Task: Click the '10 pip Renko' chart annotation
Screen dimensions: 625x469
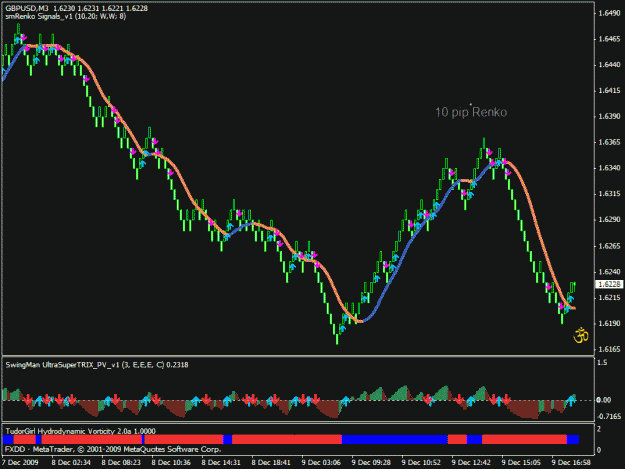Action: tap(471, 112)
